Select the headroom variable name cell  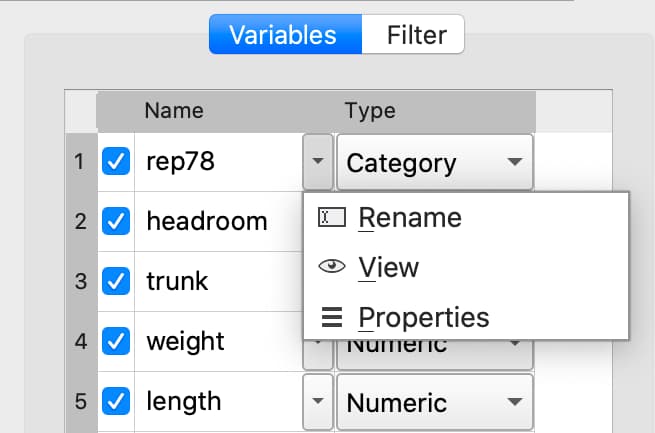pyautogui.click(x=206, y=222)
